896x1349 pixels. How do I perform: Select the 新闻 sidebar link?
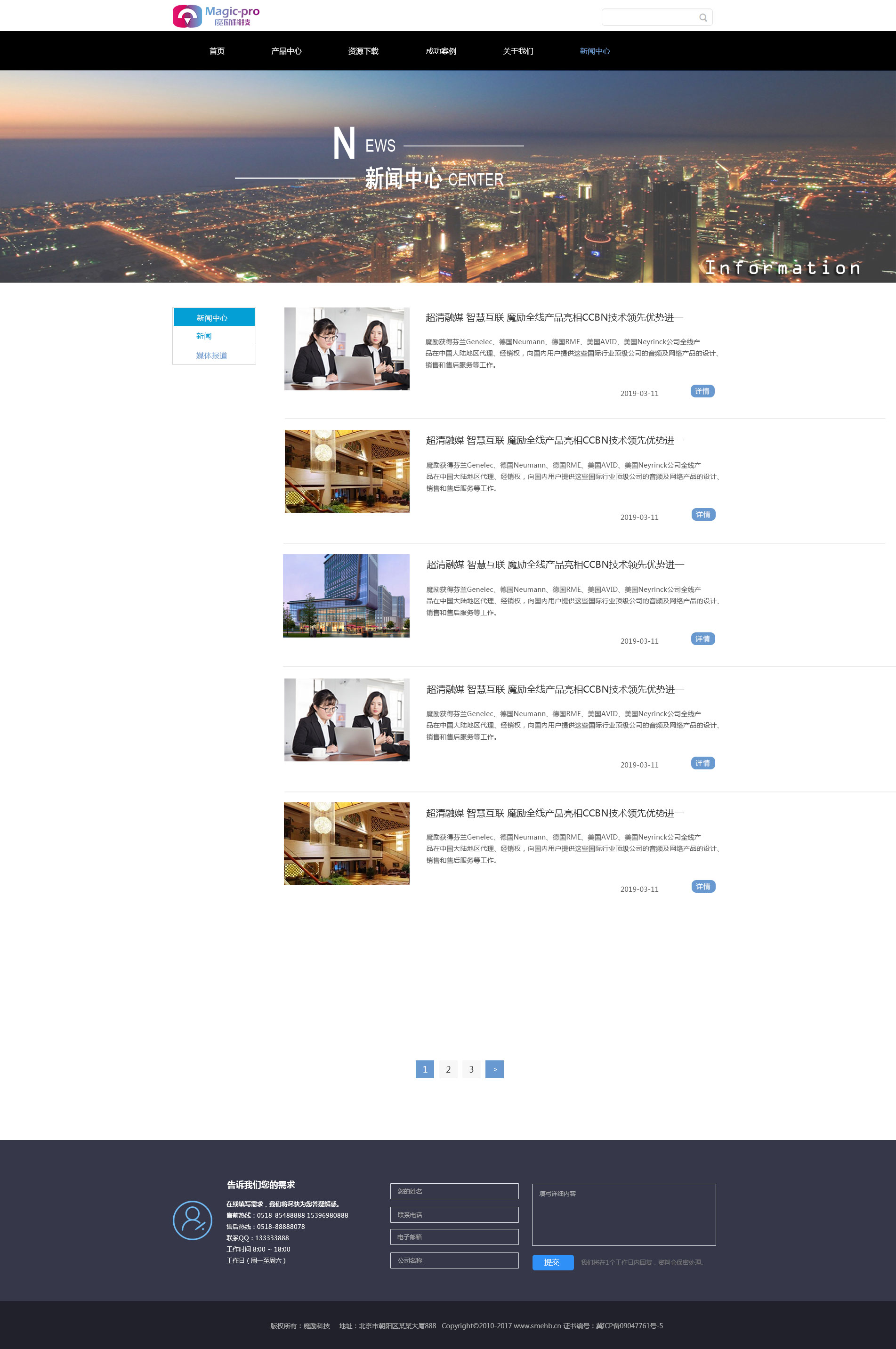click(204, 336)
